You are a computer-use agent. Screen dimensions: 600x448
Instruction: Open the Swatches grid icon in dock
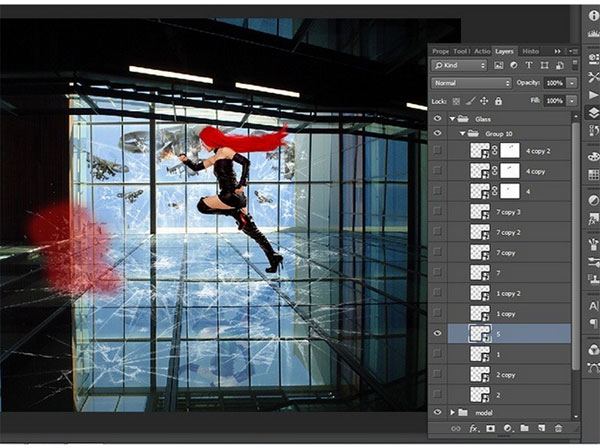(593, 174)
